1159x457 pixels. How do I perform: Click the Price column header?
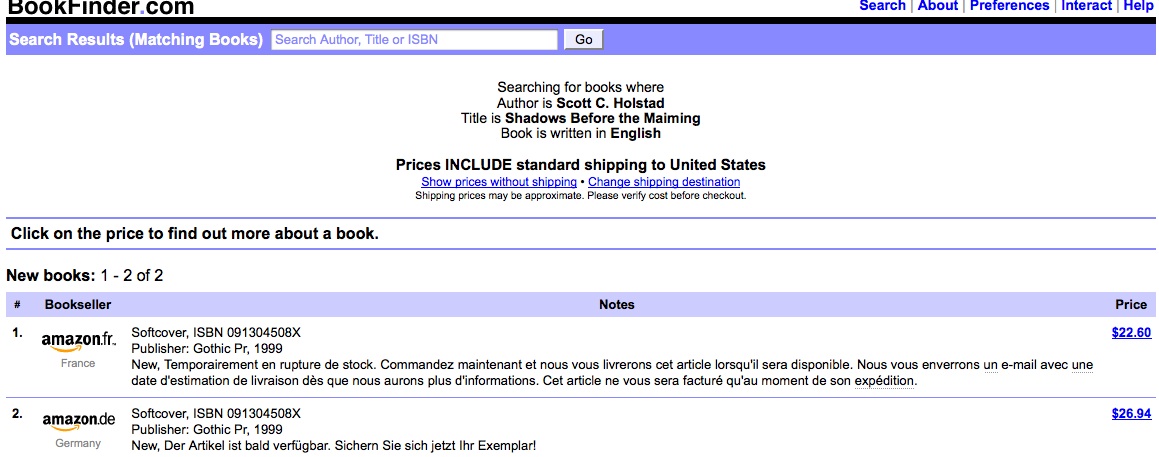click(1131, 304)
